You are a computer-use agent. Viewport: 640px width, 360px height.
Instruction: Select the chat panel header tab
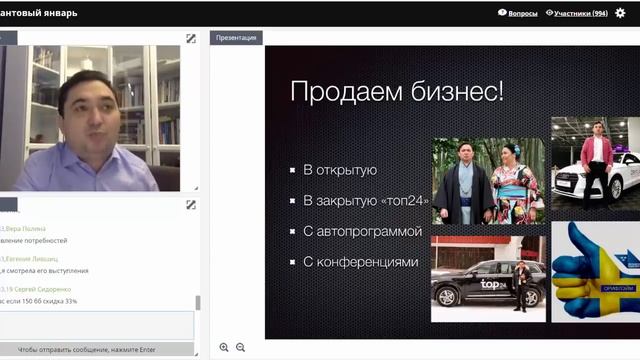[9, 204]
